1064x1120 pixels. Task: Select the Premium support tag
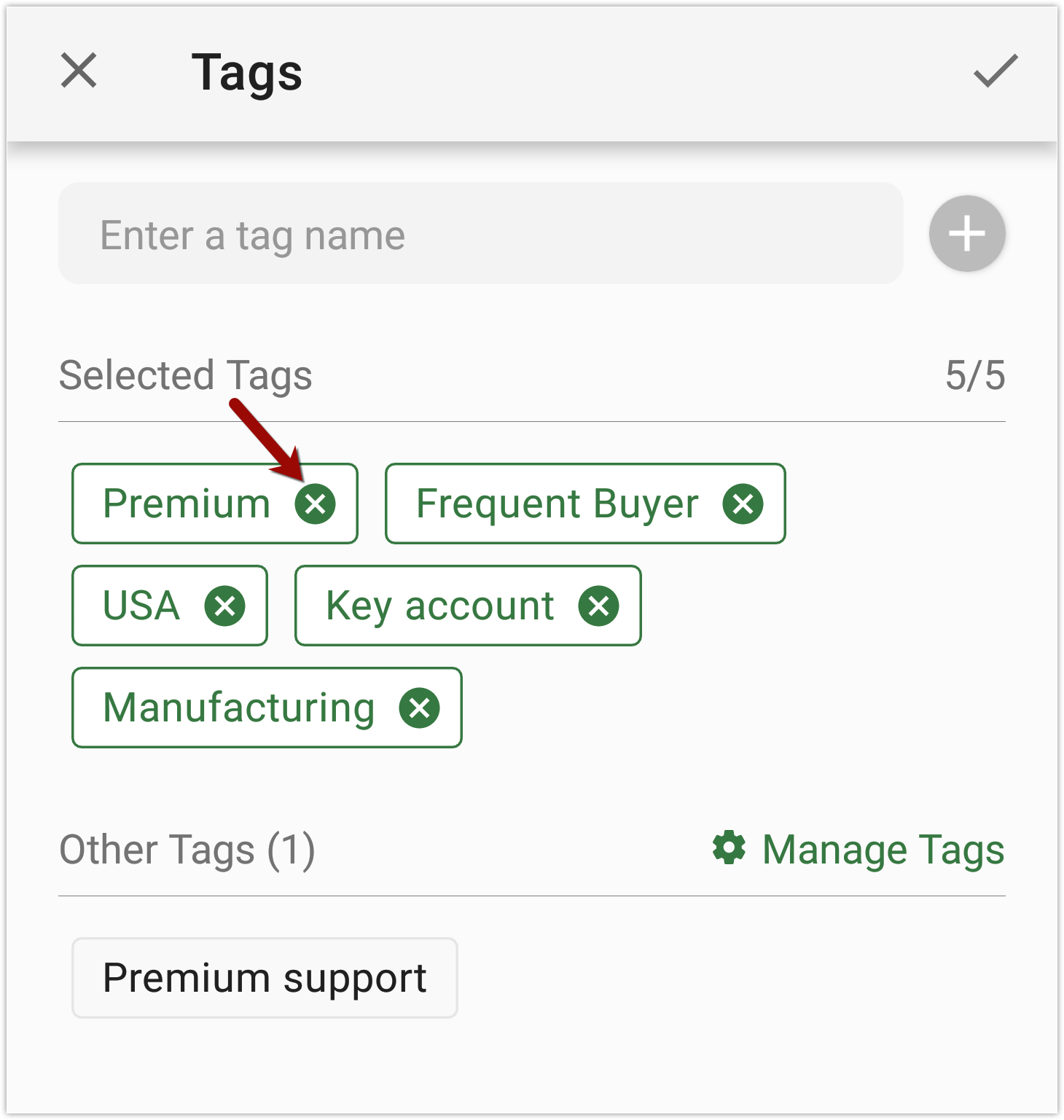point(265,978)
